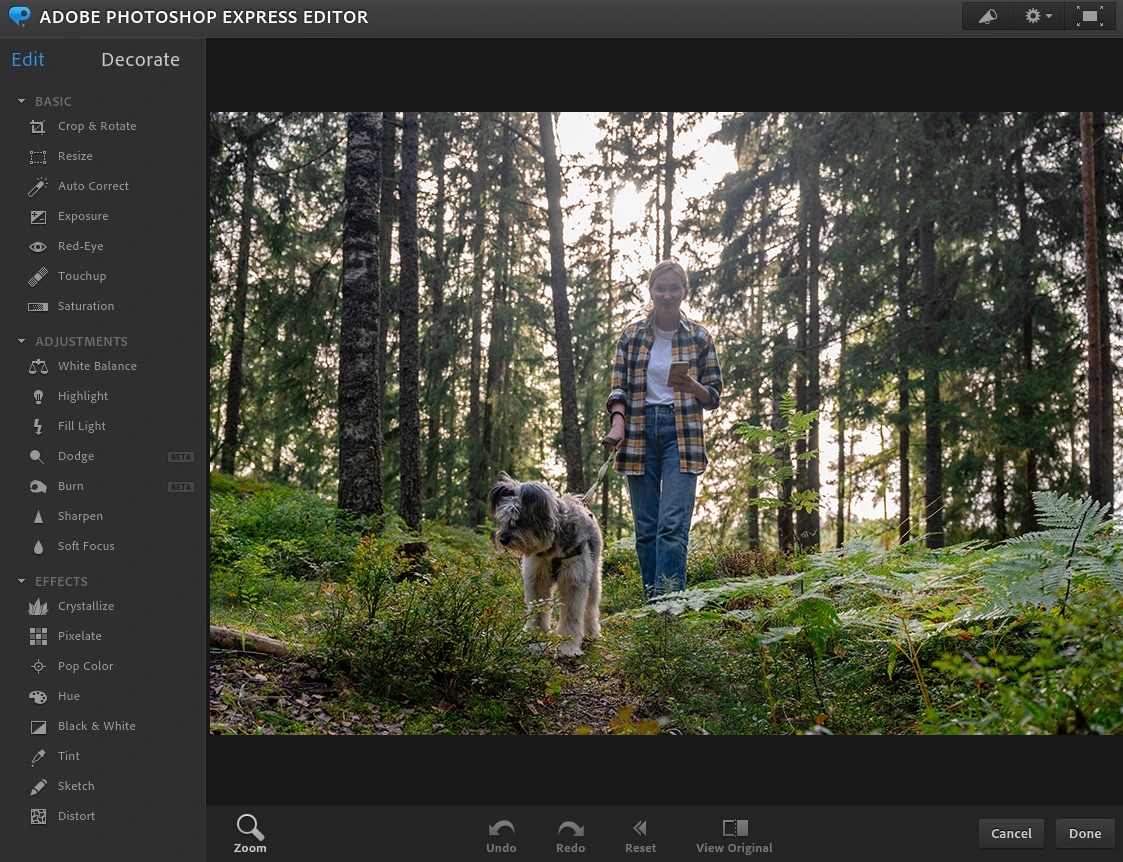Select the White Balance scales icon
The width and height of the screenshot is (1123, 862).
pyautogui.click(x=38, y=367)
